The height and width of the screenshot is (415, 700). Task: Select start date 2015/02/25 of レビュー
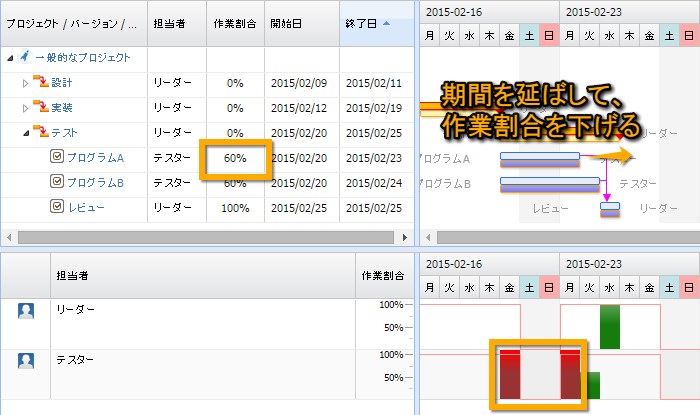pos(299,208)
